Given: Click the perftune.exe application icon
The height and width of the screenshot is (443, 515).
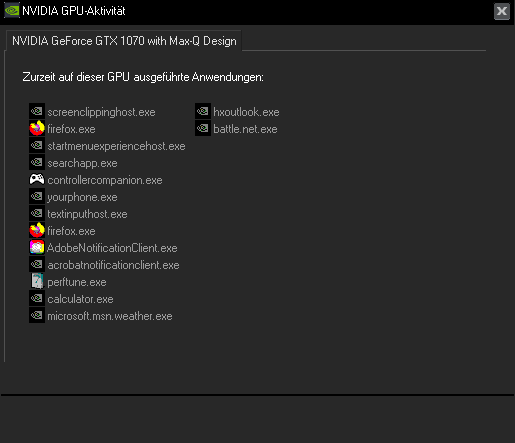Looking at the screenshot, I should (37, 281).
